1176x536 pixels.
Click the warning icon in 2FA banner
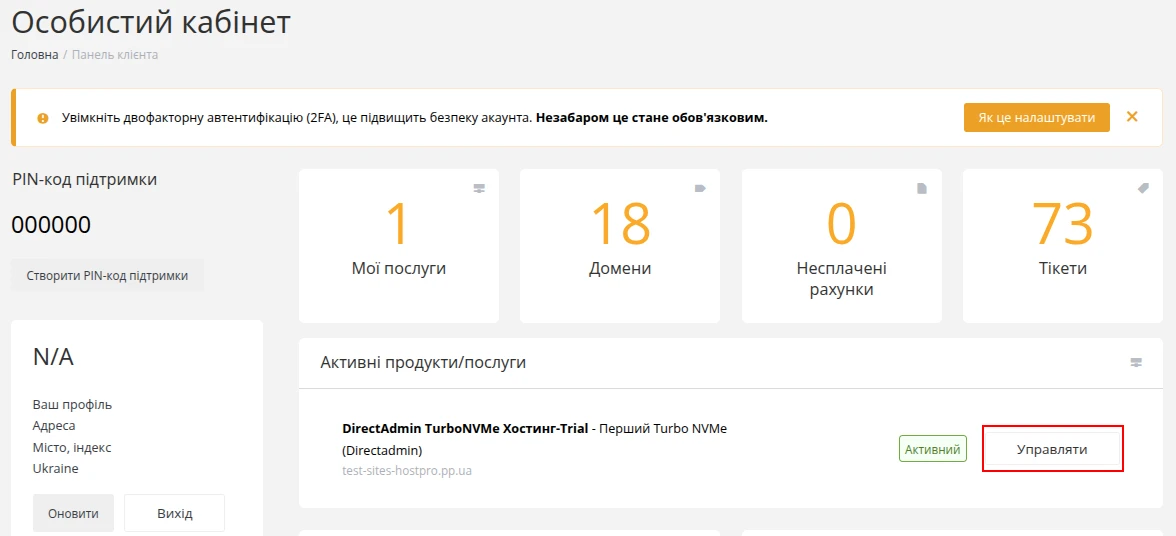pyautogui.click(x=43, y=118)
